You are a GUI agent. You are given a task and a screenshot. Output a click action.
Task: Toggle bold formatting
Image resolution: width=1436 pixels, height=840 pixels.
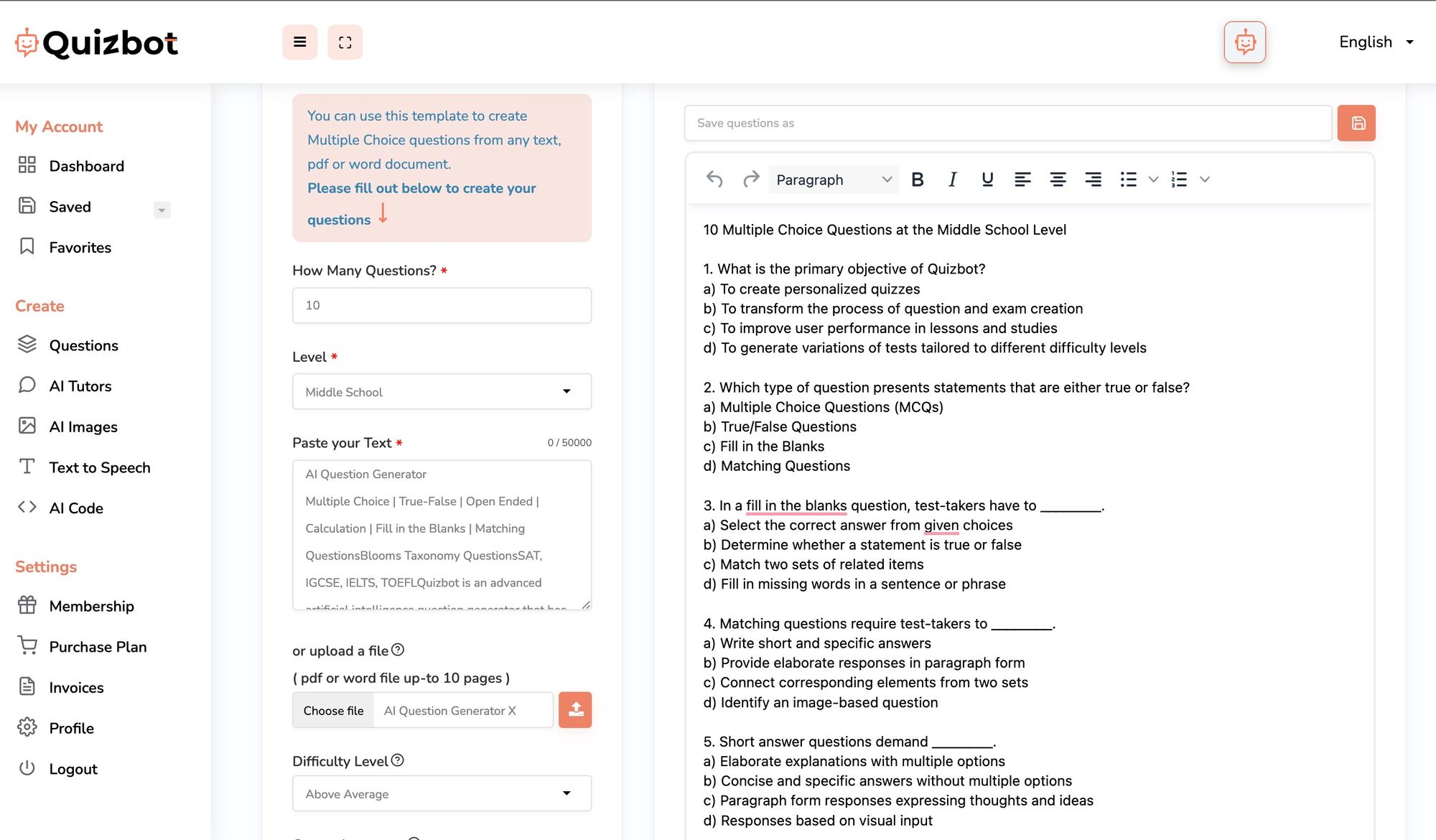tap(917, 179)
